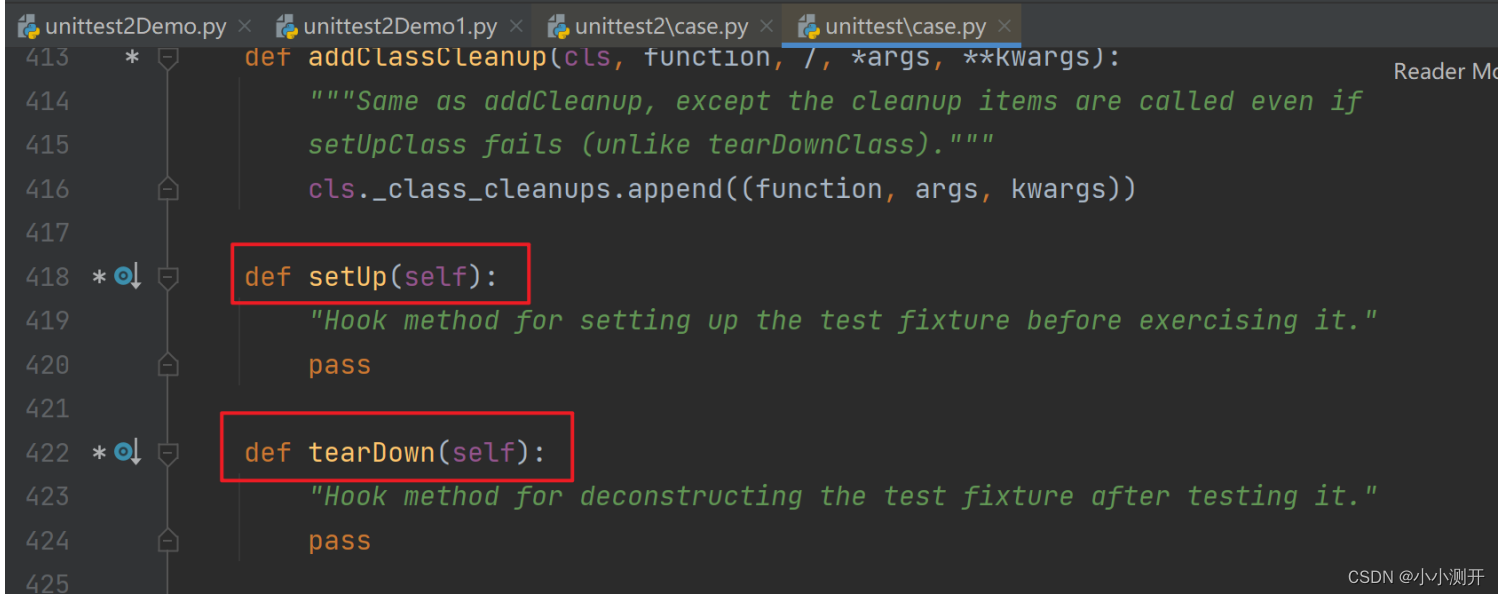Toggle the fold region ending at line 416
The image size is (1501, 596).
[168, 188]
